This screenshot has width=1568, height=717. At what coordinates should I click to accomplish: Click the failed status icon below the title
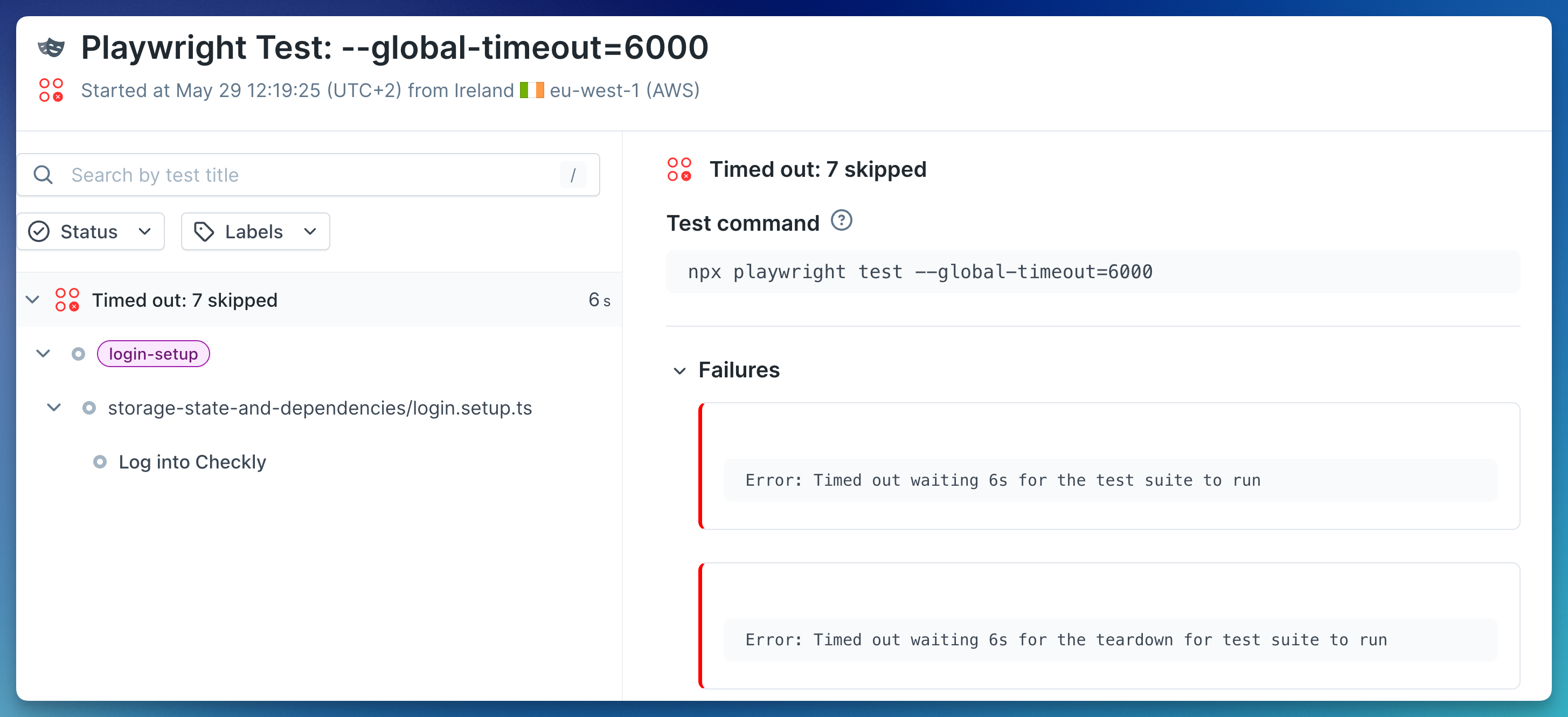click(x=51, y=90)
